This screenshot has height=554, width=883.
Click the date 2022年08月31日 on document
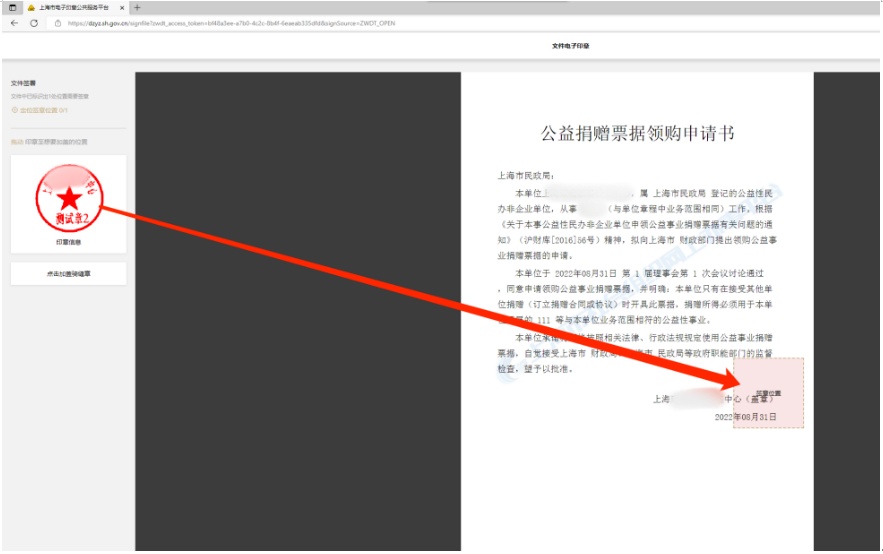(745, 416)
